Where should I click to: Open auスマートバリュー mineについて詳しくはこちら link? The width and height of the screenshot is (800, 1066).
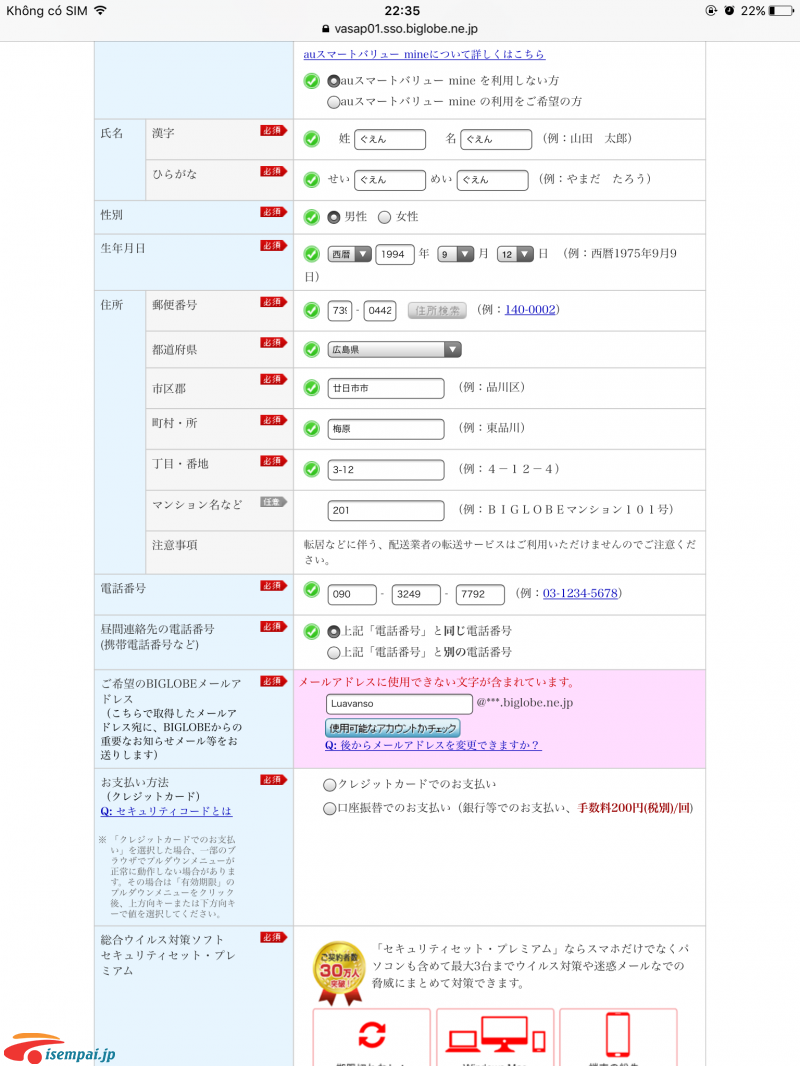click(424, 54)
